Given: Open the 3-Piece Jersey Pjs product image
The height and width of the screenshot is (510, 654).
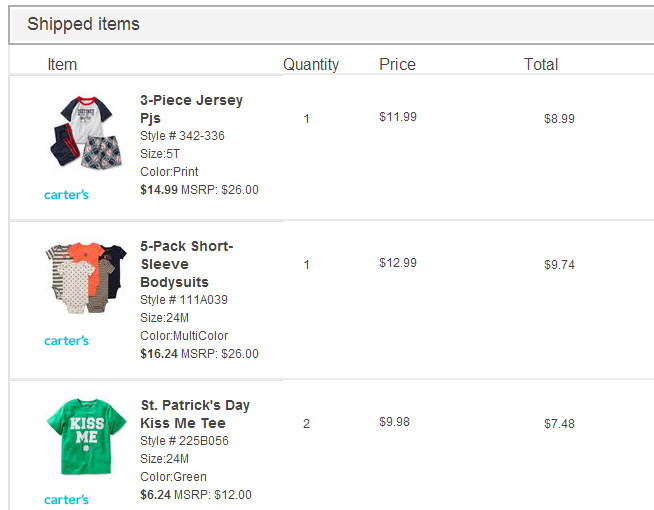Looking at the screenshot, I should click(x=86, y=133).
